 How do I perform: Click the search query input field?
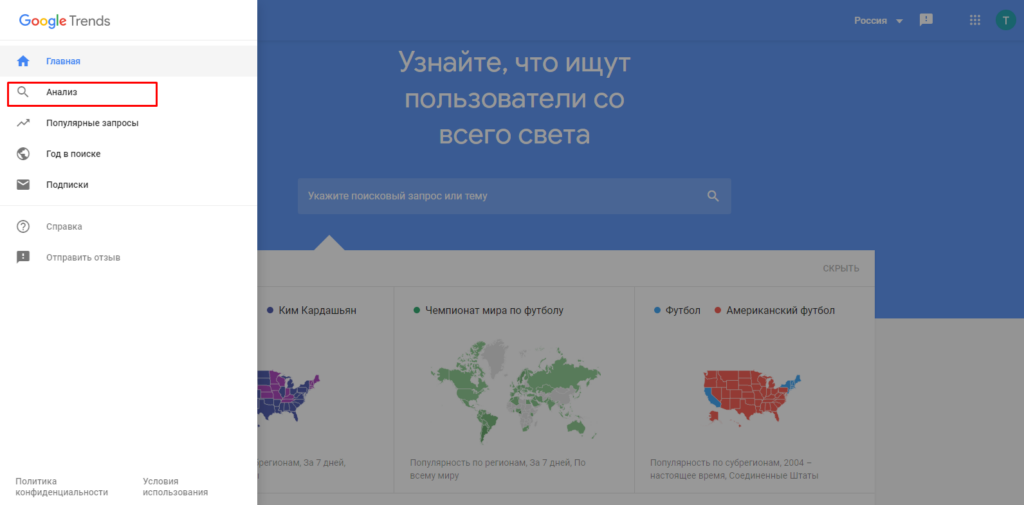[x=500, y=197]
